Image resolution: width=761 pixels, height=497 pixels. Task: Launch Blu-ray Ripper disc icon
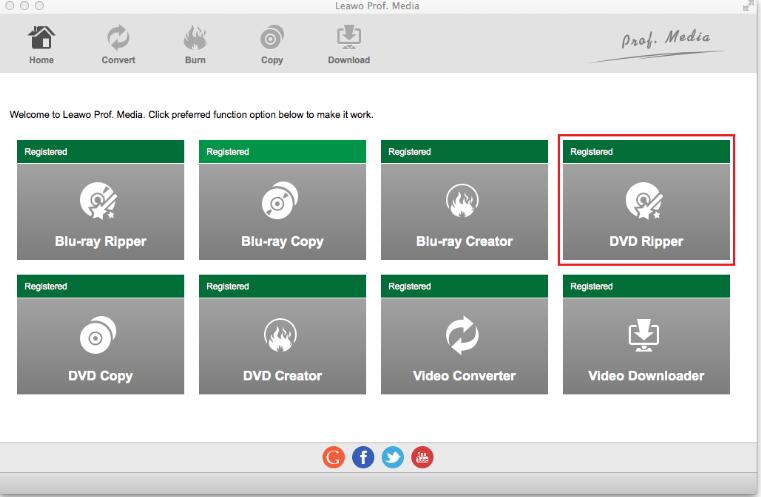tap(99, 200)
